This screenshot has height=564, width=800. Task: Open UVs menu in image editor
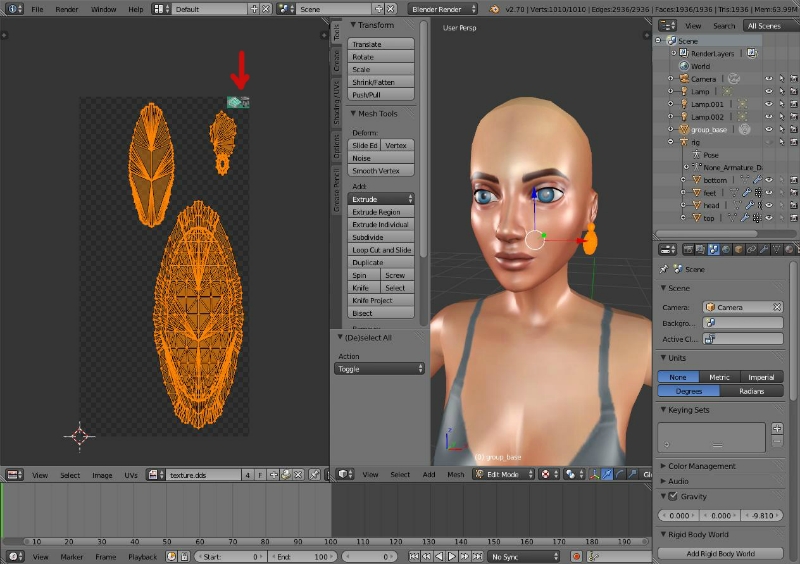click(x=130, y=475)
